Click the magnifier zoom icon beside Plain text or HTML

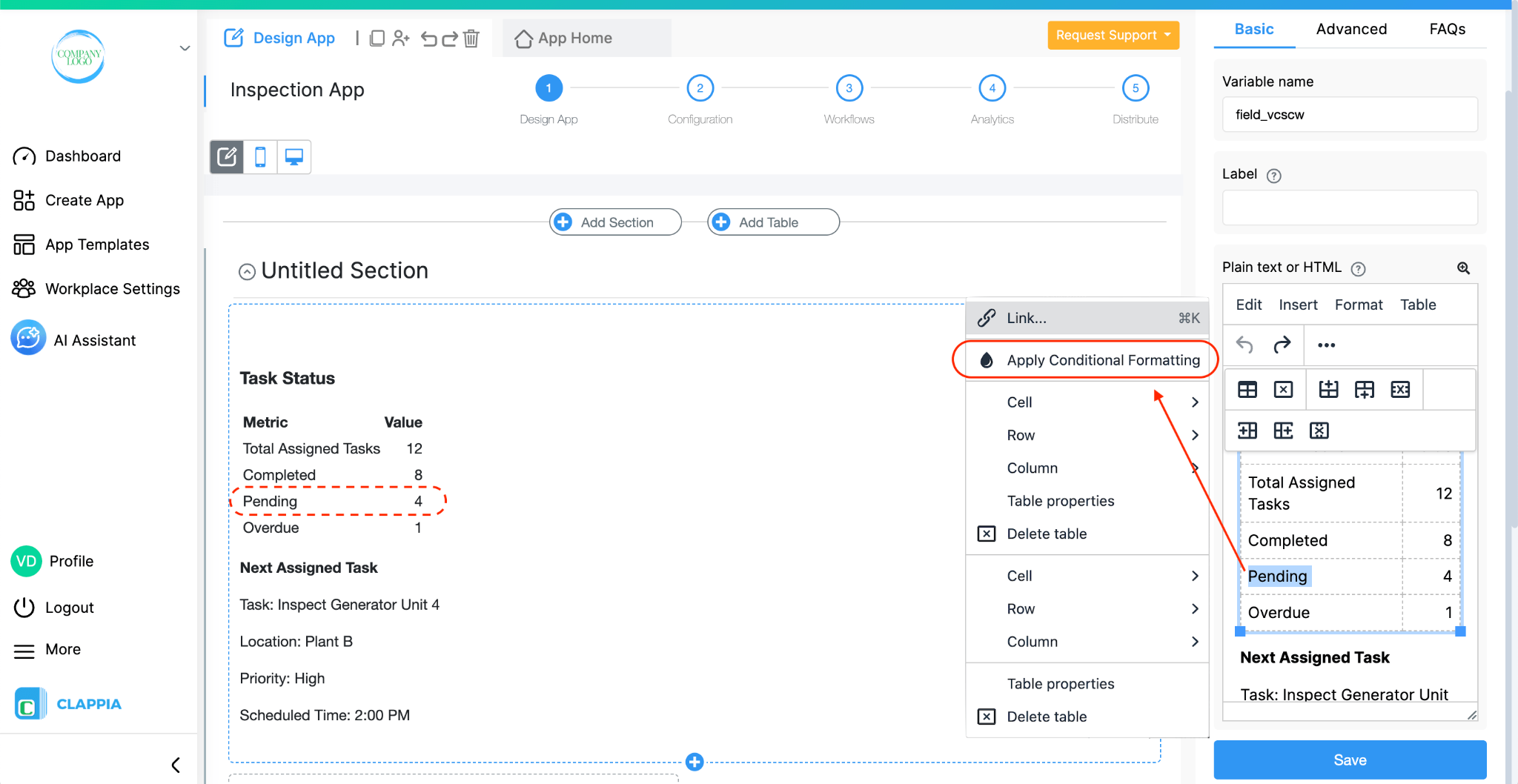(1463, 268)
